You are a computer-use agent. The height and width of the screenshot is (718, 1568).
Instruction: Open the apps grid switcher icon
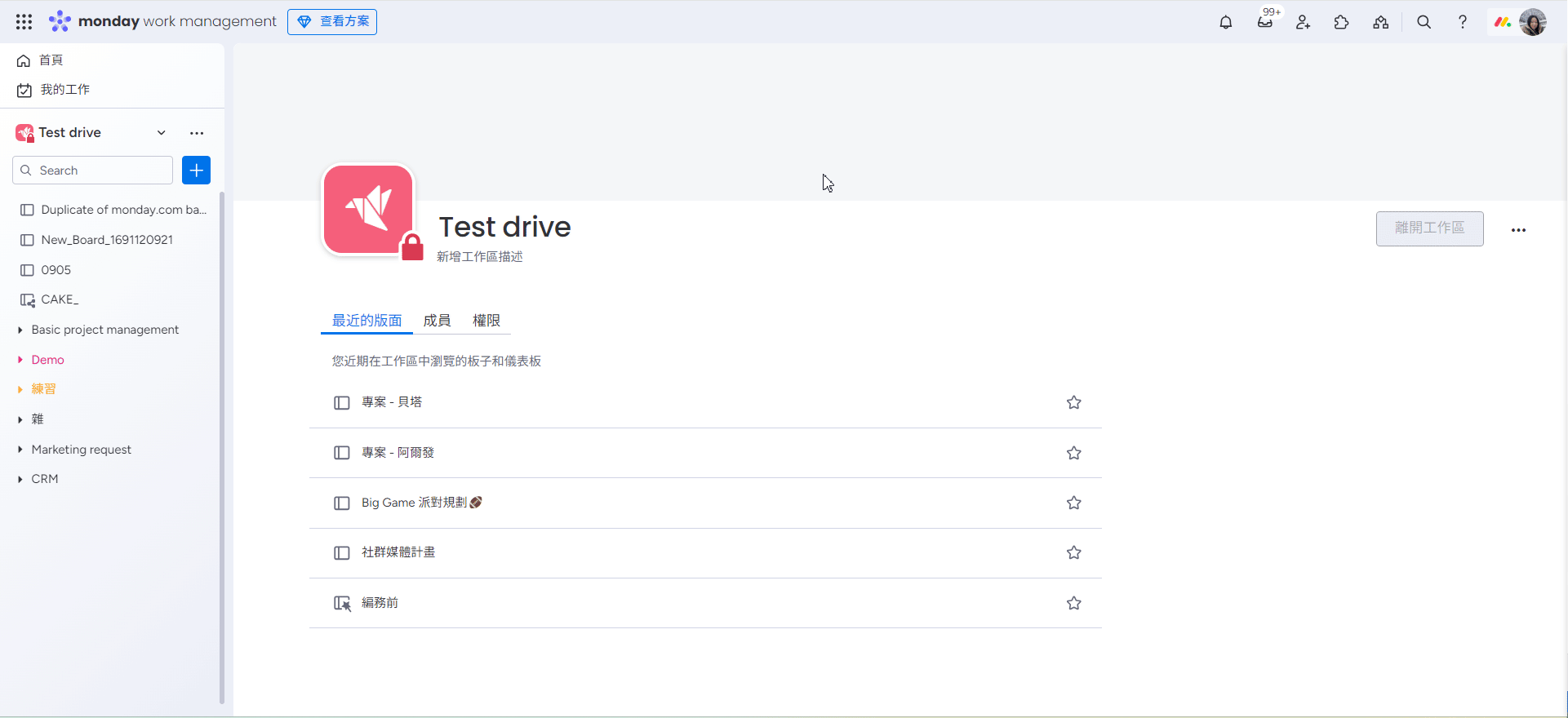[24, 22]
